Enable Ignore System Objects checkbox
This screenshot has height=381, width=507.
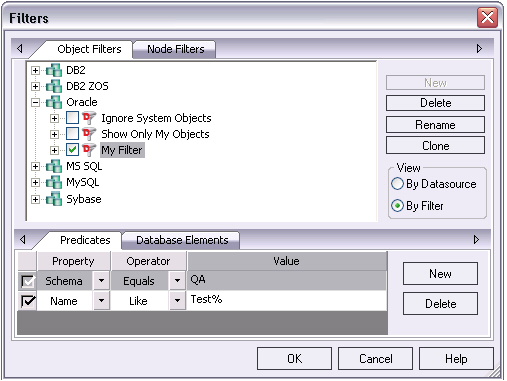point(72,118)
